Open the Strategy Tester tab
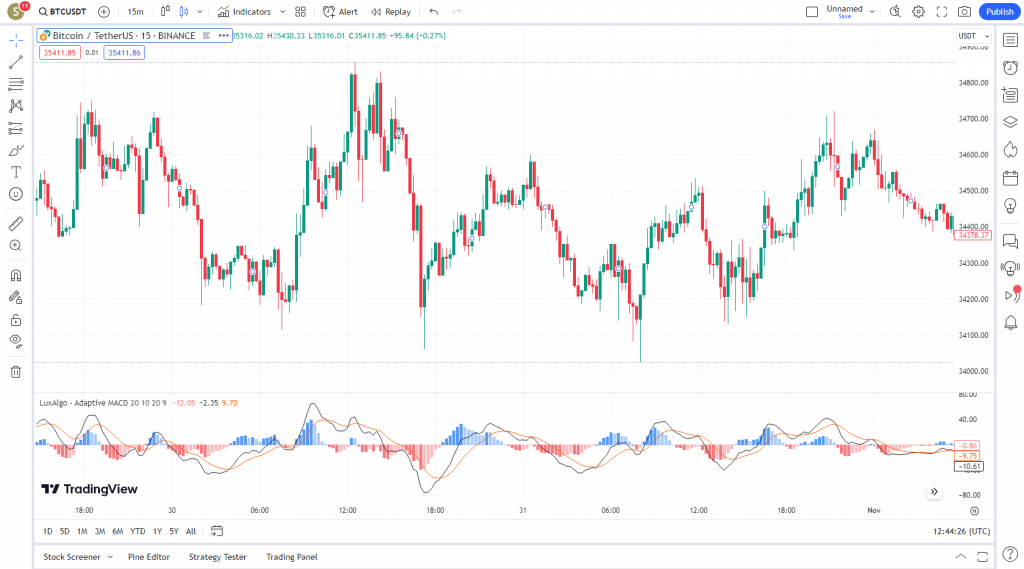1024x569 pixels. tap(217, 557)
